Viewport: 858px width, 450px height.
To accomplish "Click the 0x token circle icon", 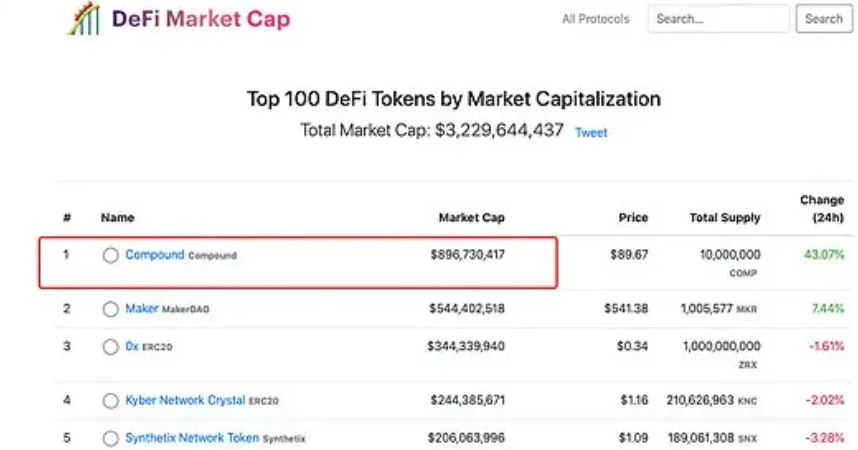I will tap(111, 347).
